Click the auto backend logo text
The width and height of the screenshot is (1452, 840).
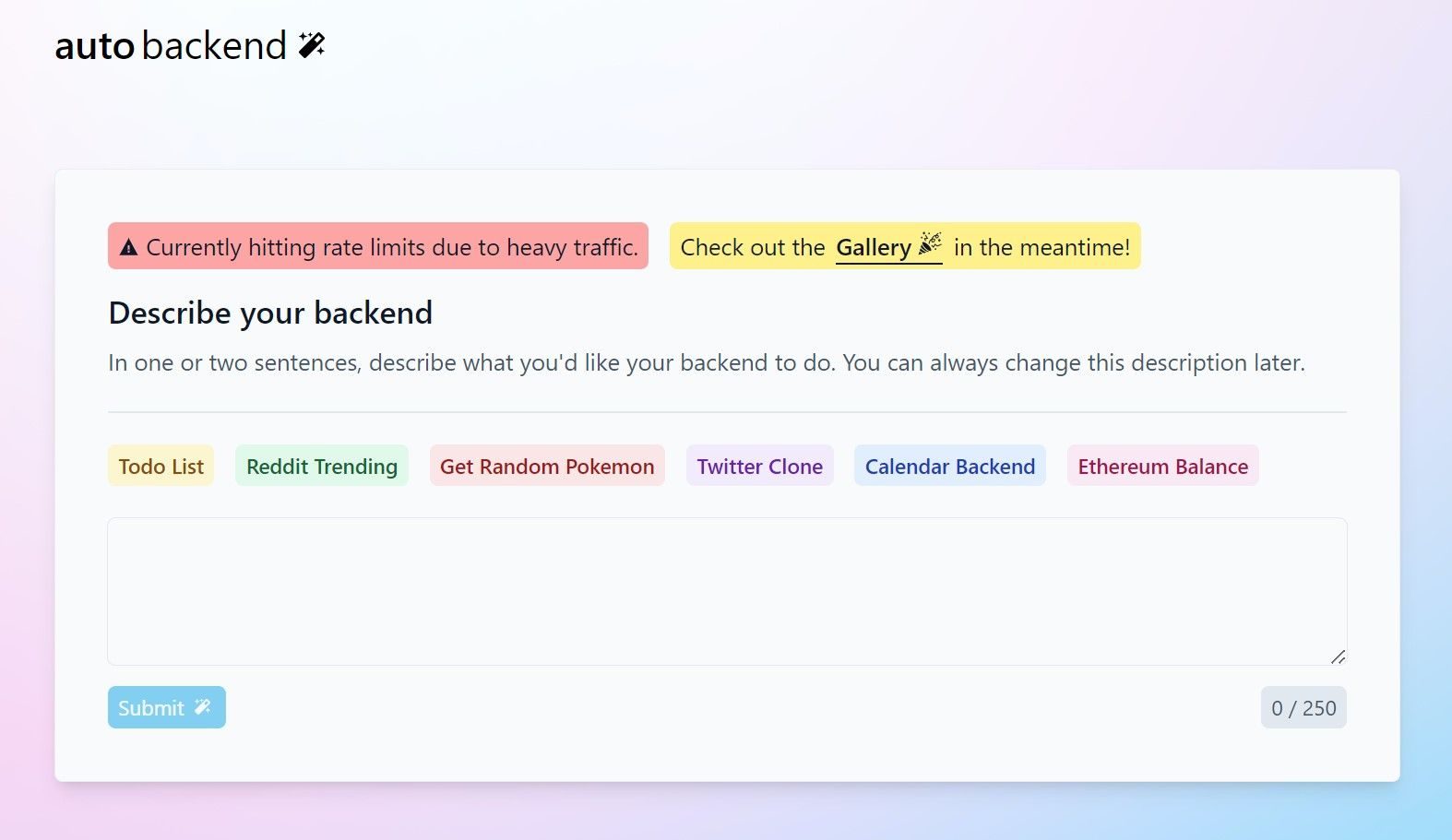(171, 45)
